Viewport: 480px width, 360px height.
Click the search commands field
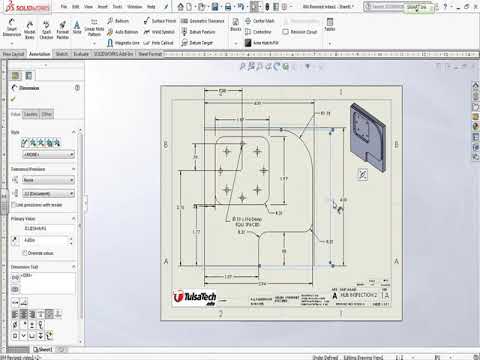pos(385,6)
